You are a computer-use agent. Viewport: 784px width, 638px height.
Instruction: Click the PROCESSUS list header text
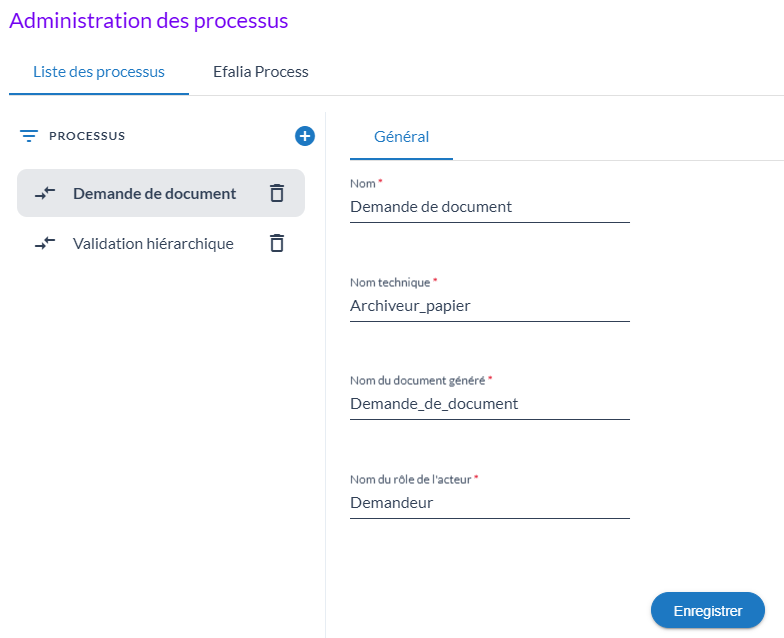coord(87,136)
